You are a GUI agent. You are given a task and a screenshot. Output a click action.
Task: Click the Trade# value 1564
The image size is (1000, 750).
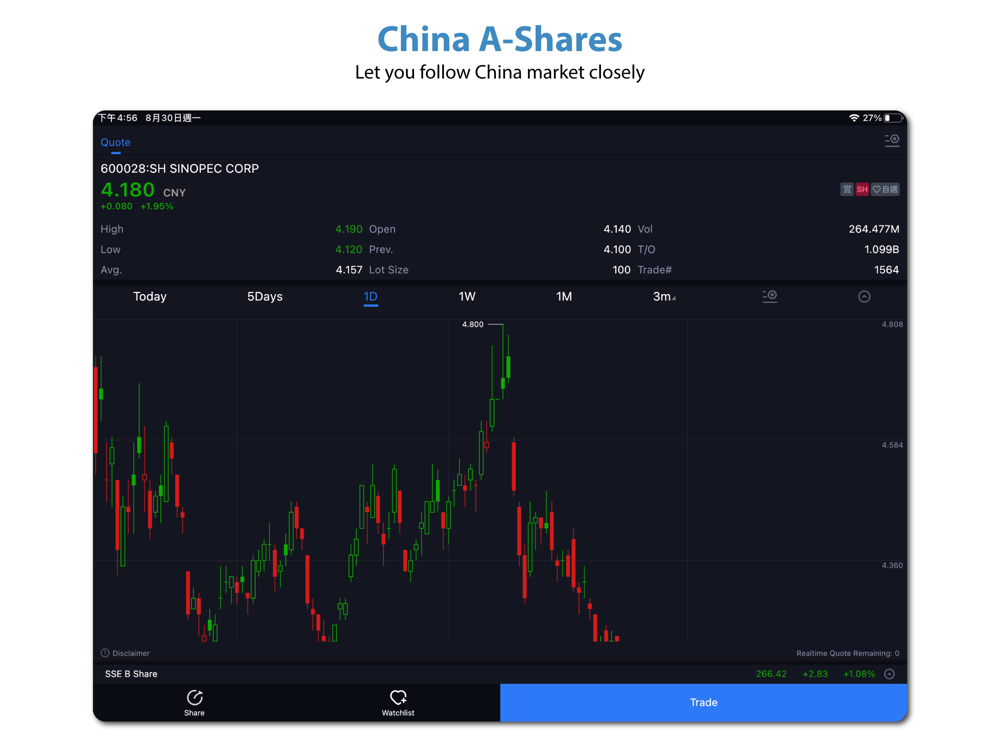pyautogui.click(x=886, y=270)
